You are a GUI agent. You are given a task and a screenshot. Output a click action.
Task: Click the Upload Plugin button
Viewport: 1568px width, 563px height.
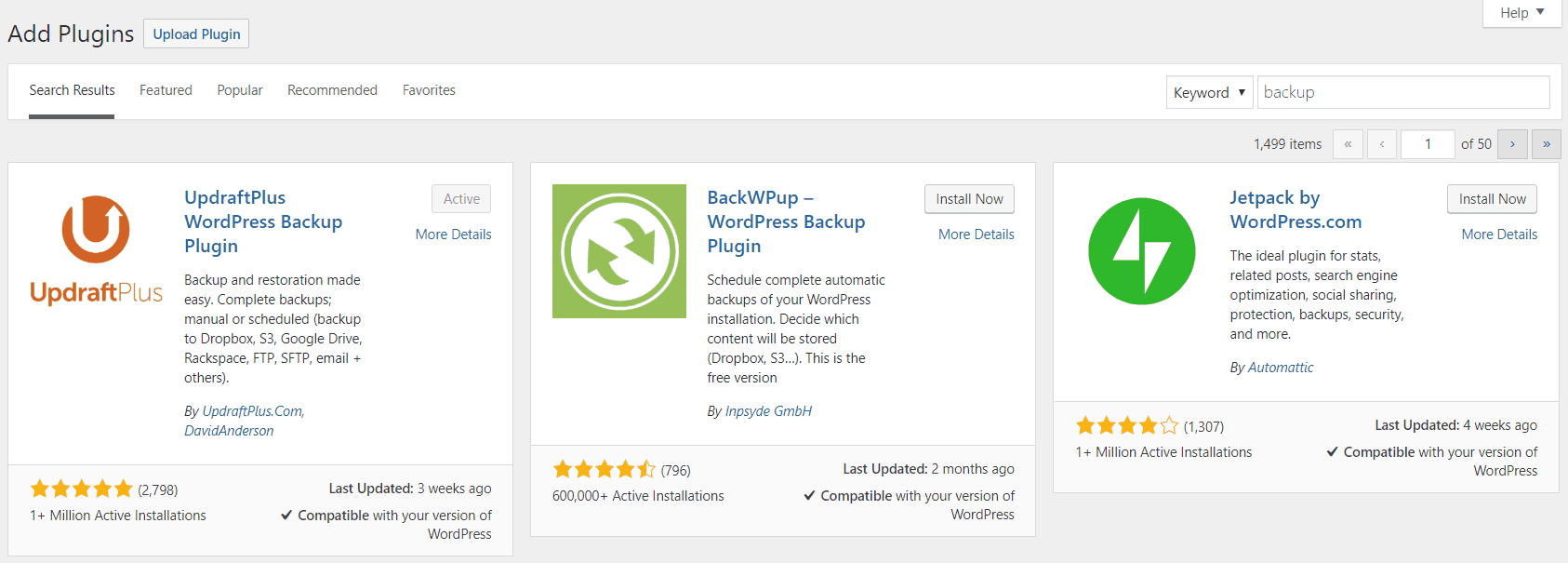[x=196, y=34]
